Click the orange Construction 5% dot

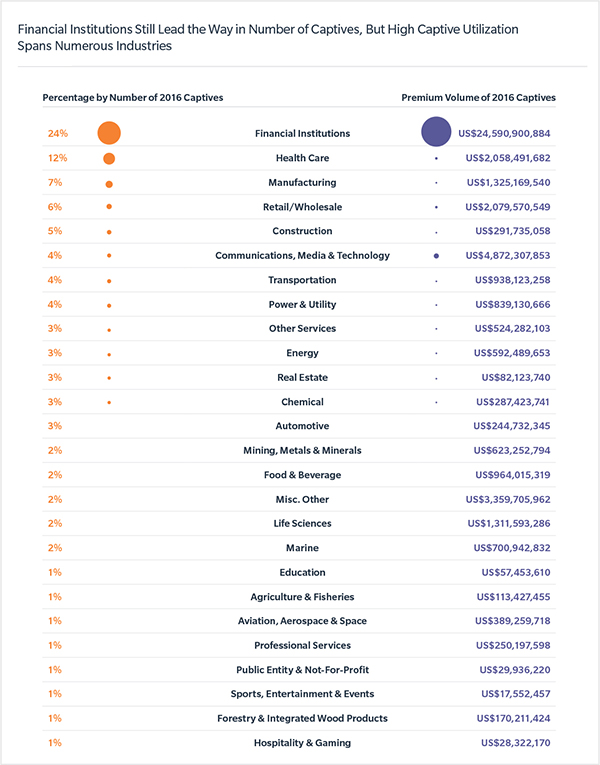(109, 232)
